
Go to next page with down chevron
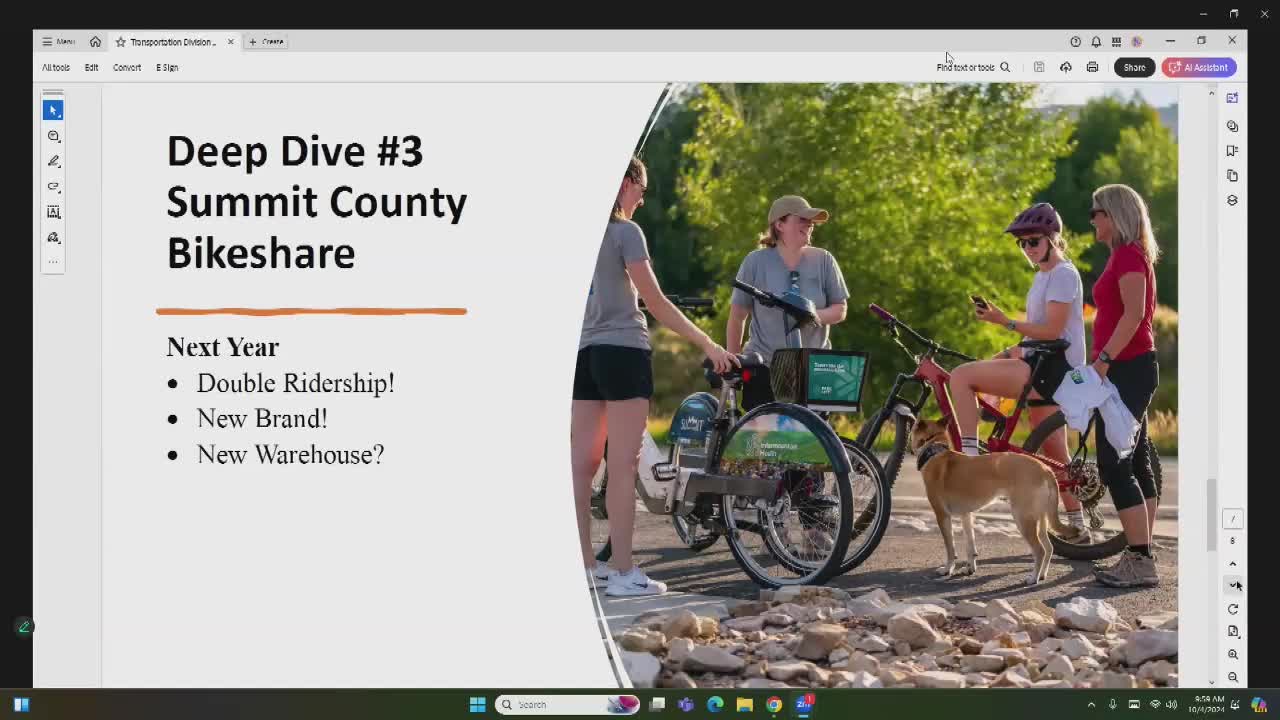(x=1233, y=585)
